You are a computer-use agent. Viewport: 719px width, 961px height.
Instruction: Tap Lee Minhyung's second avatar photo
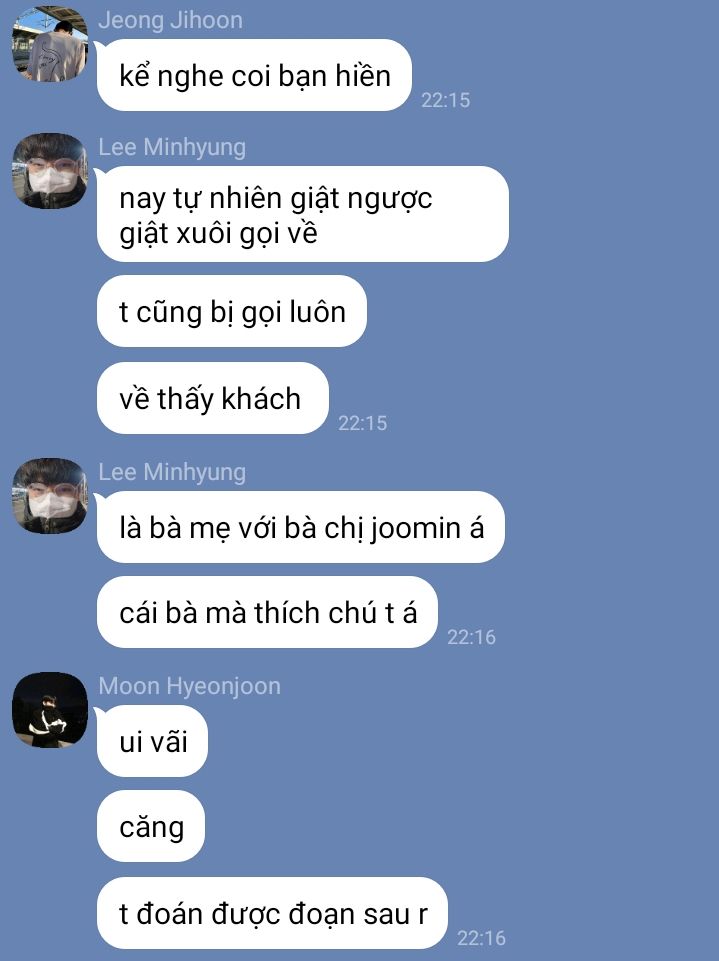pos(50,496)
